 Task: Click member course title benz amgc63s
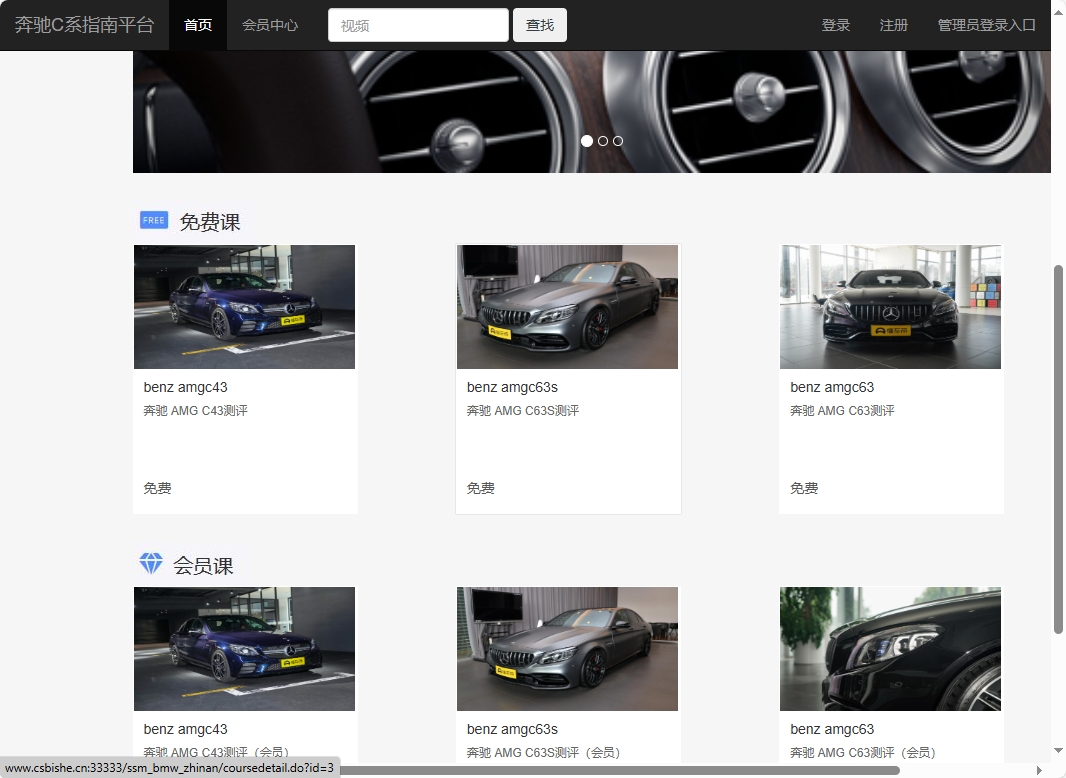coord(512,729)
